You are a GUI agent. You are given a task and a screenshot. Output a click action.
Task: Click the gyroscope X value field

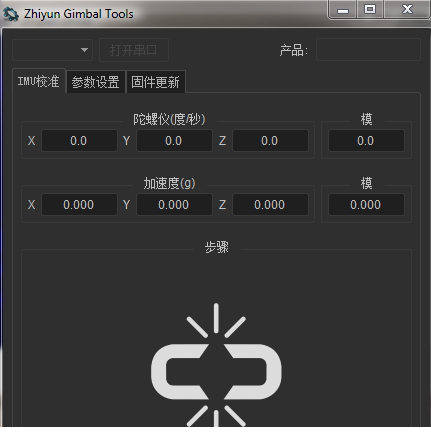click(79, 141)
